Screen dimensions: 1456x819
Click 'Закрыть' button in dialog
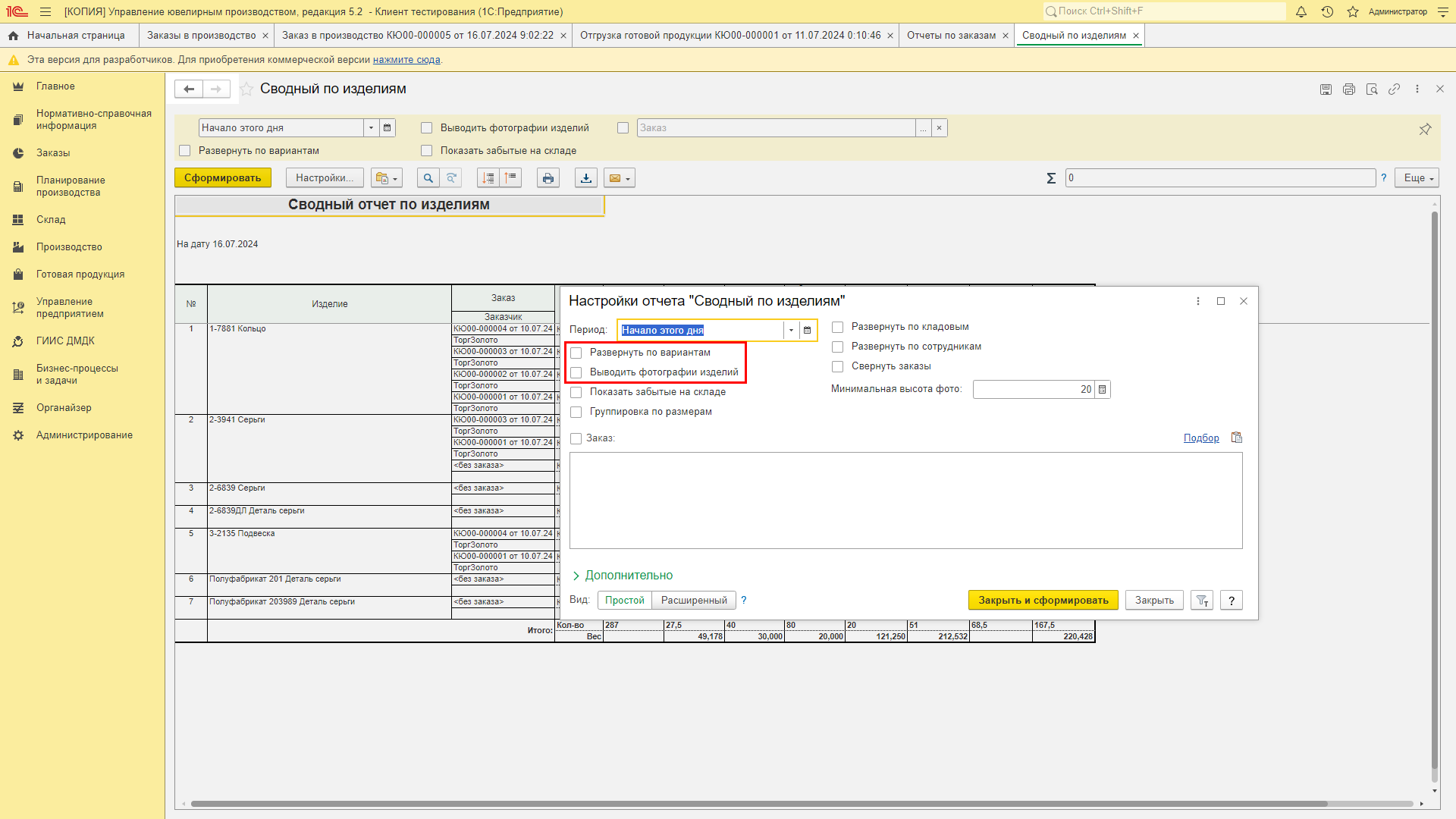[1154, 601]
